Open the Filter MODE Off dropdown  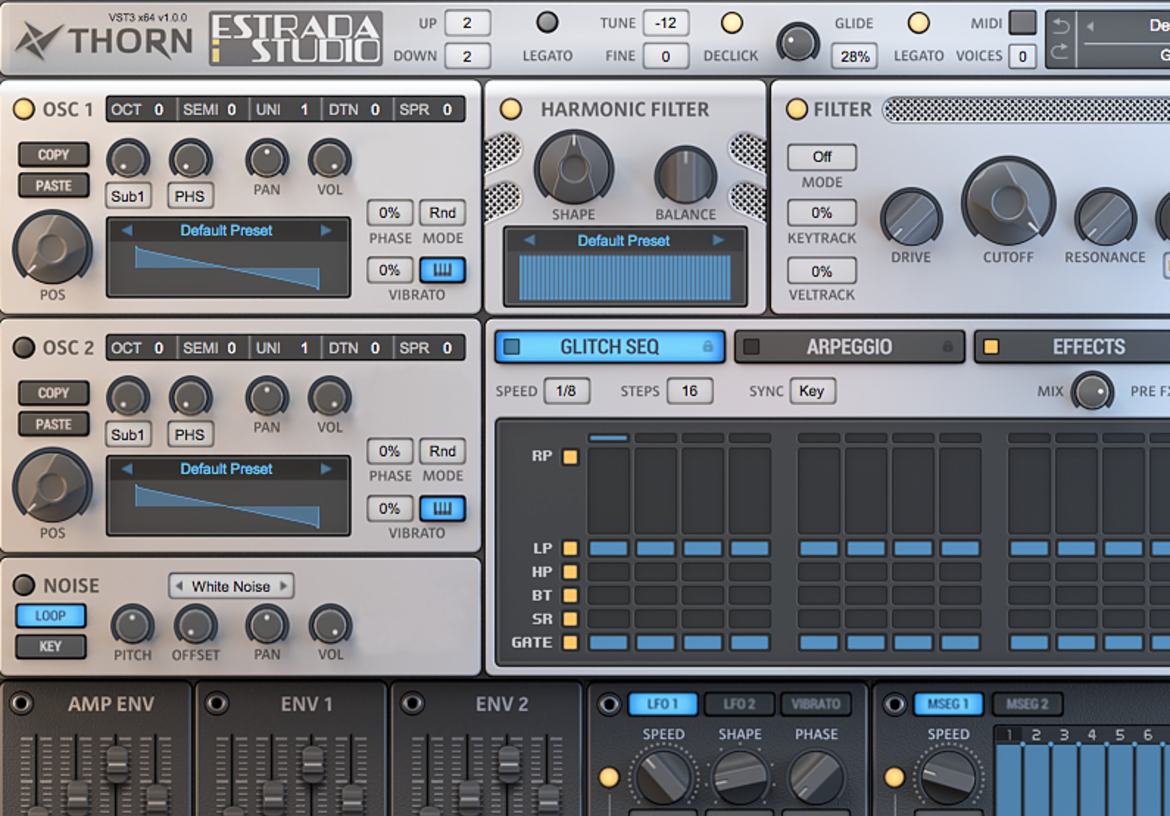click(x=822, y=157)
